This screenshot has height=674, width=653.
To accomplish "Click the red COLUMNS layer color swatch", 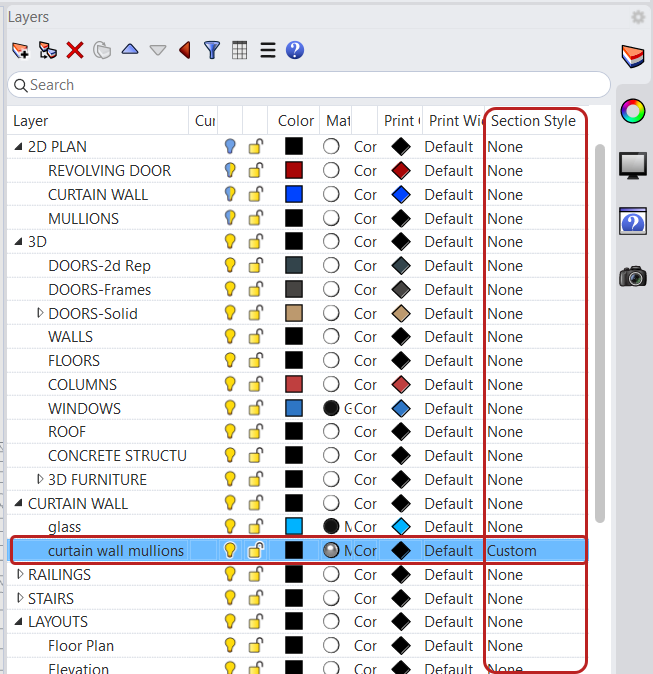I will click(x=294, y=385).
